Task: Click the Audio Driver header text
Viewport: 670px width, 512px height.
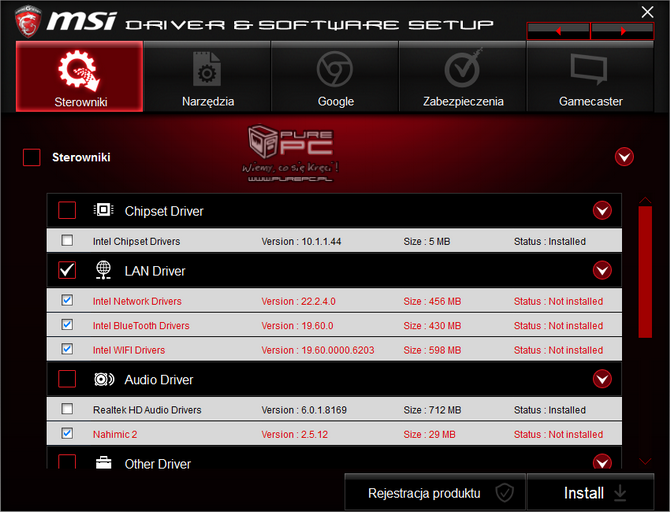Action: tap(159, 380)
